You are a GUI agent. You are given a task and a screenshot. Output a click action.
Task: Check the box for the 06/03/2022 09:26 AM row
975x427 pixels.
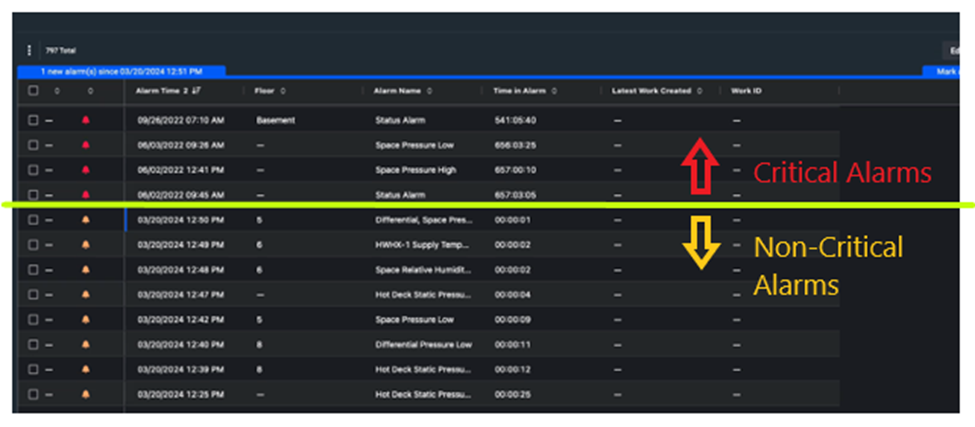point(34,145)
